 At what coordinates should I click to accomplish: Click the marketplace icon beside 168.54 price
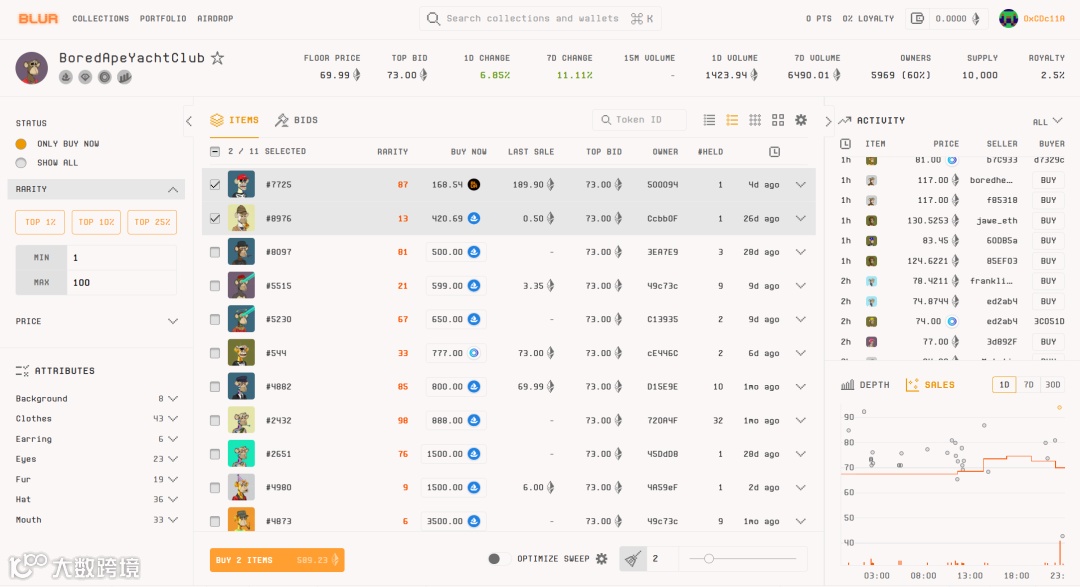474,185
